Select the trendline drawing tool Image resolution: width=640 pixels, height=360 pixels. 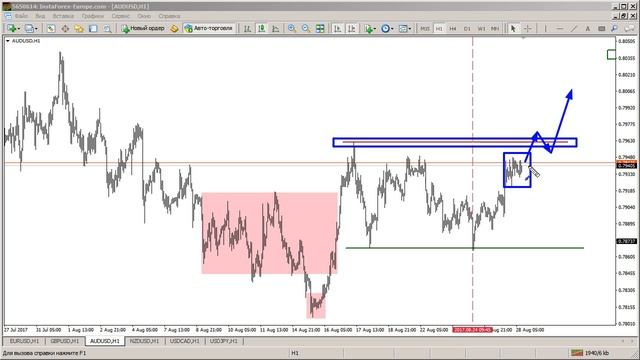tap(574, 28)
